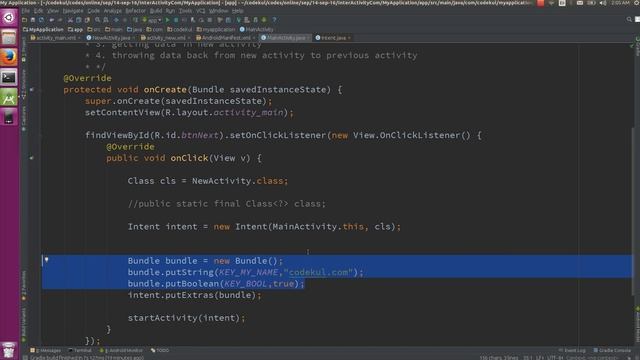Click the setContentView line of code
This screenshot has width=640, height=360.
coord(189,112)
